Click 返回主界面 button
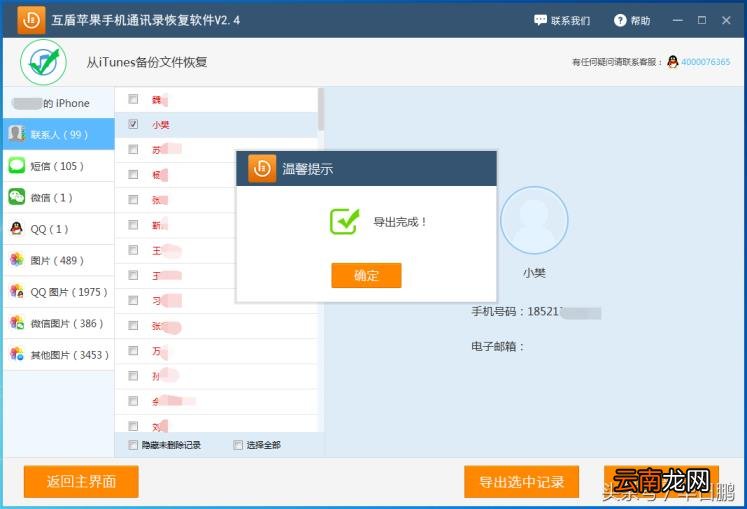747x509 pixels. (81, 481)
